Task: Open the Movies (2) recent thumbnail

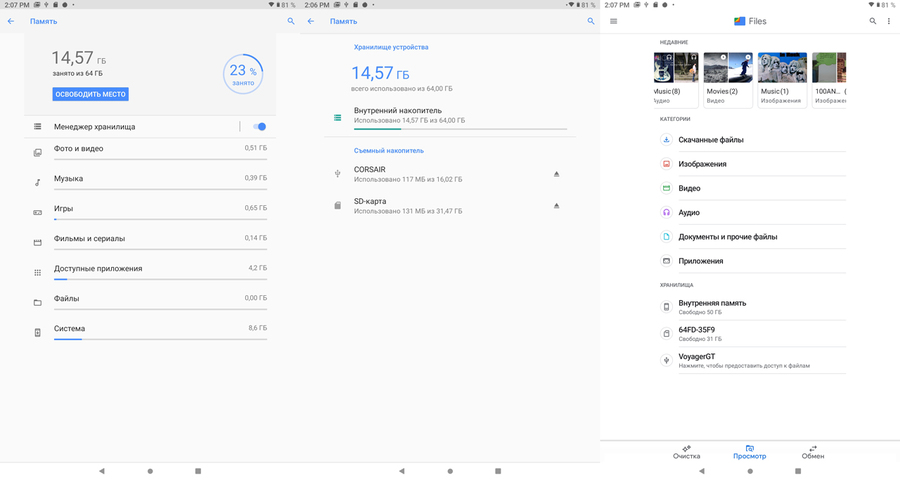Action: coord(728,79)
